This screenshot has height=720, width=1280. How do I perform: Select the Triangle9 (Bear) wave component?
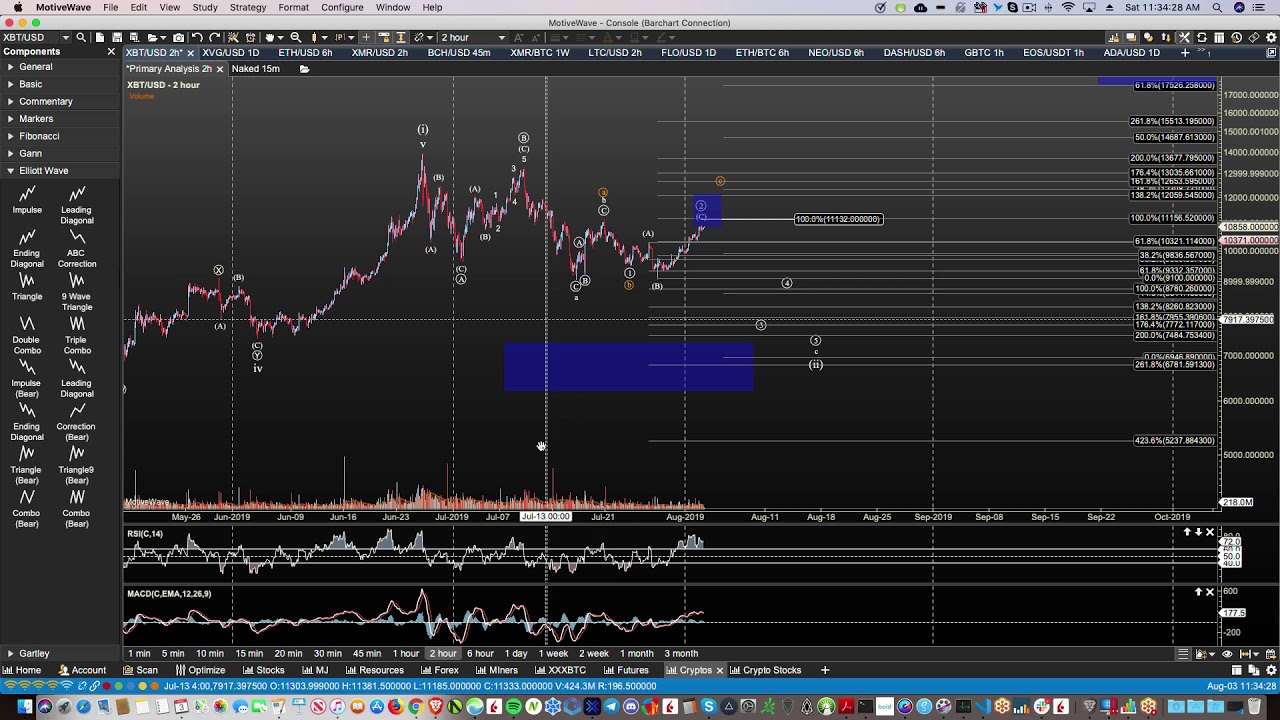coord(76,464)
